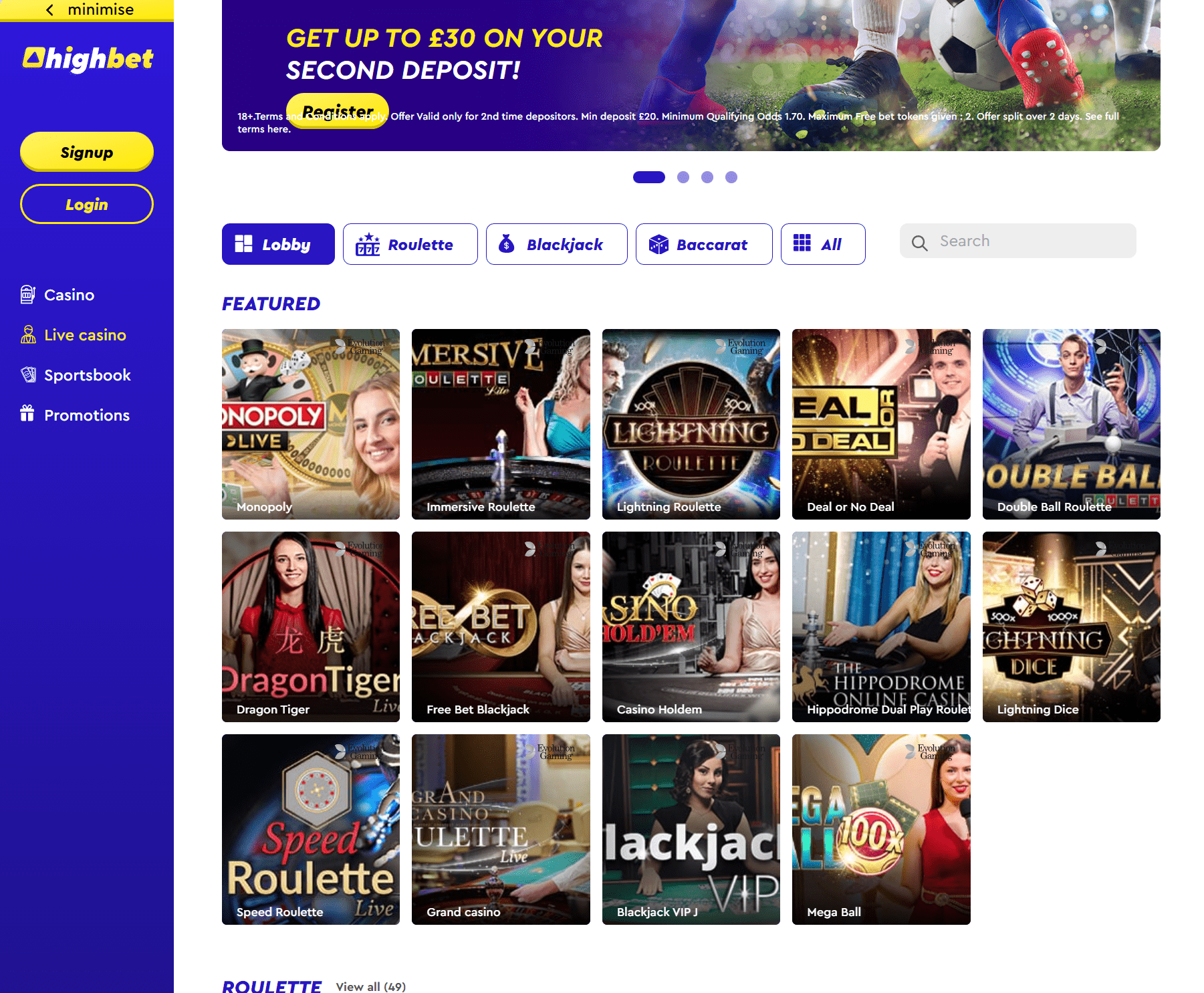This screenshot has width=1204, height=993.
Task: Switch to the Roulette tab
Action: click(x=410, y=244)
